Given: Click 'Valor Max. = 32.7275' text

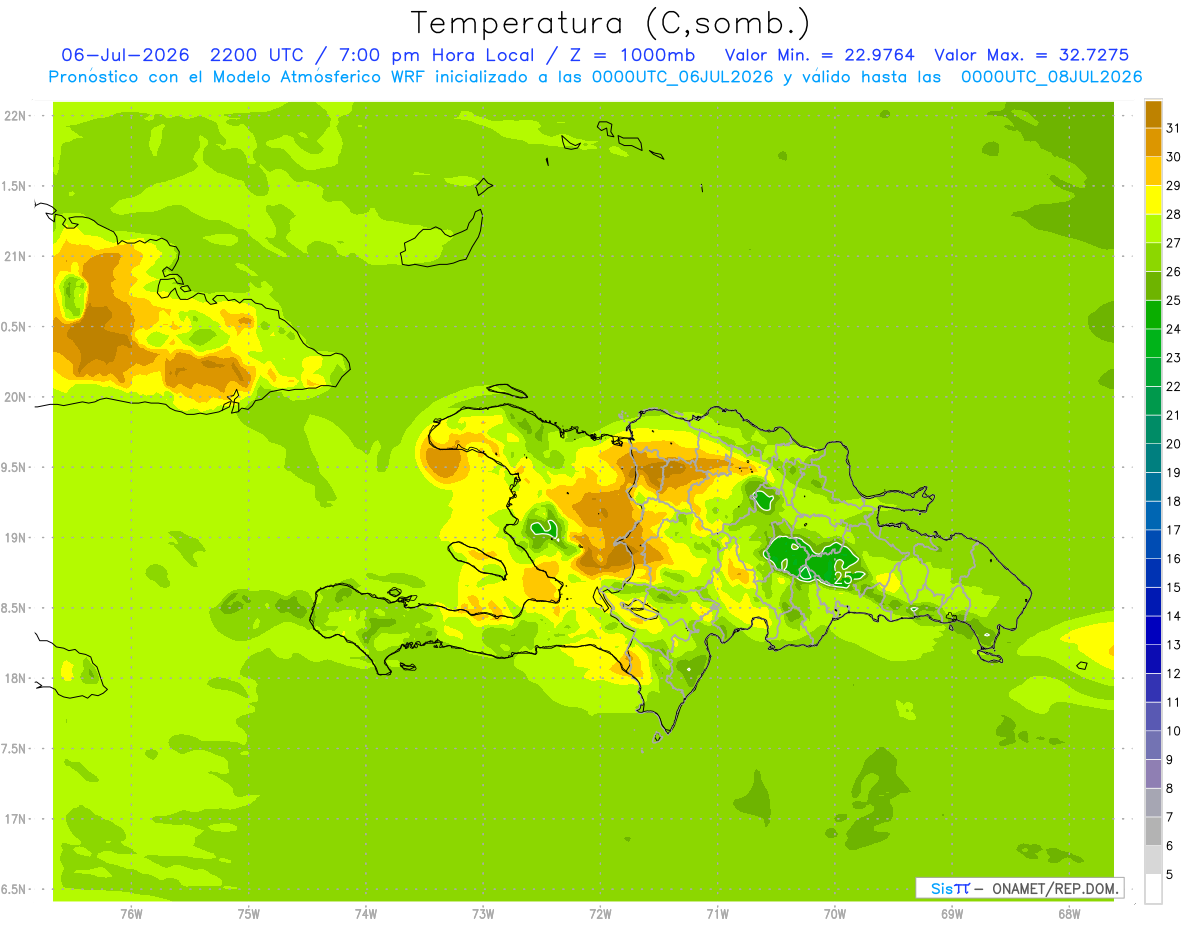Looking at the screenshot, I should (x=1031, y=55).
